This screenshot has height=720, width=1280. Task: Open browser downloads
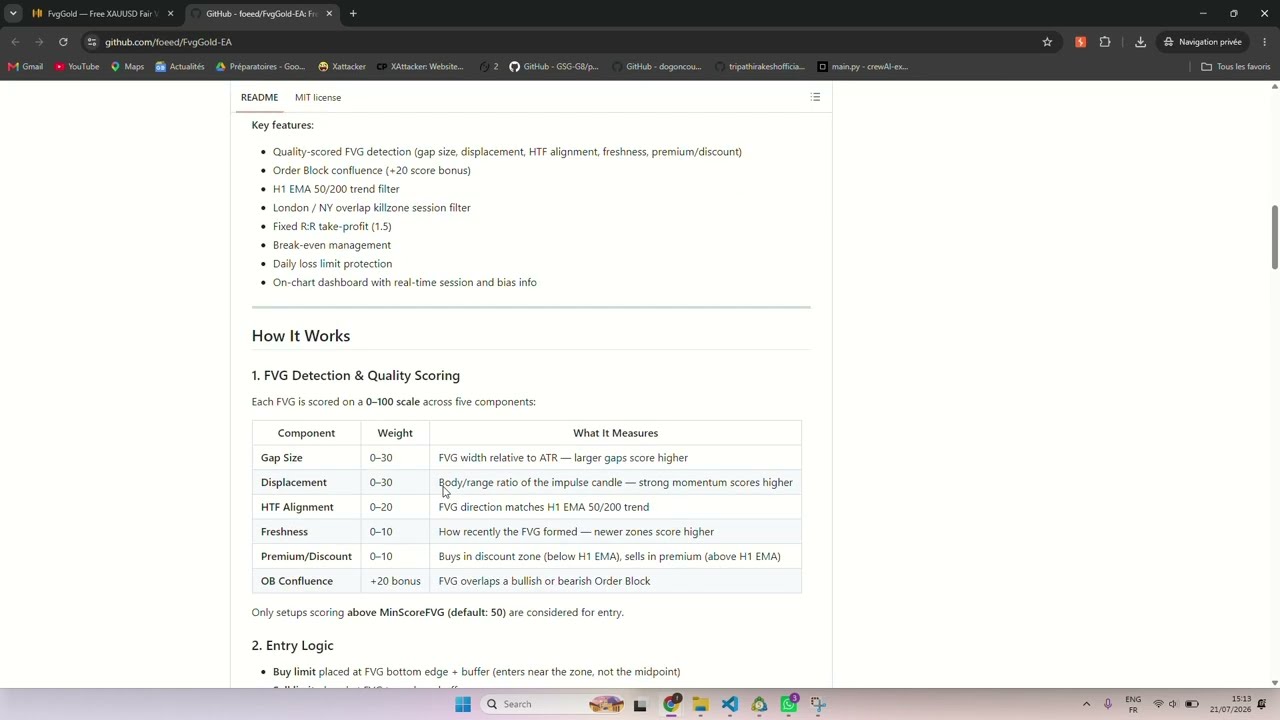click(x=1140, y=42)
